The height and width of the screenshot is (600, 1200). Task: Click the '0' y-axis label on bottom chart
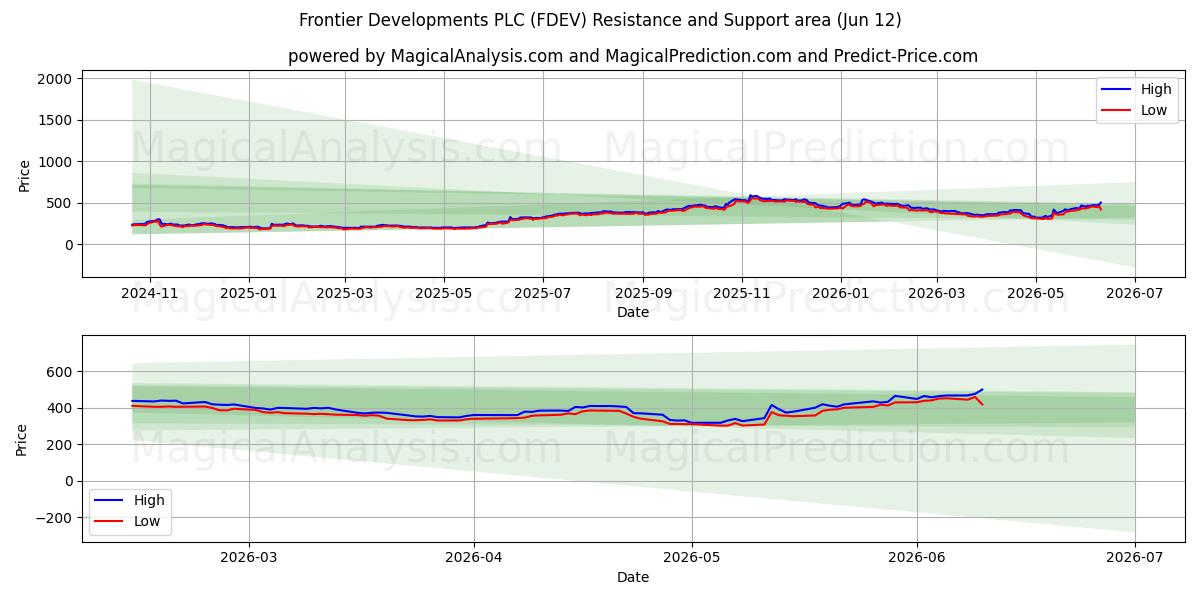pos(69,481)
